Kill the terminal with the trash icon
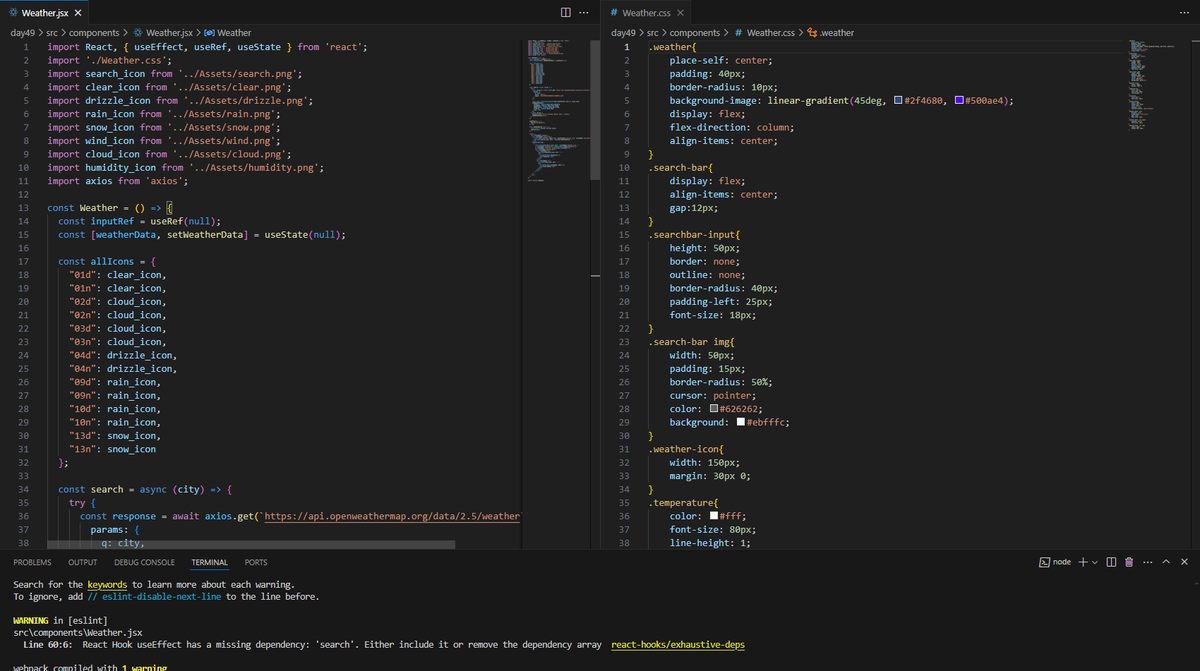This screenshot has height=671, width=1200. click(1129, 561)
